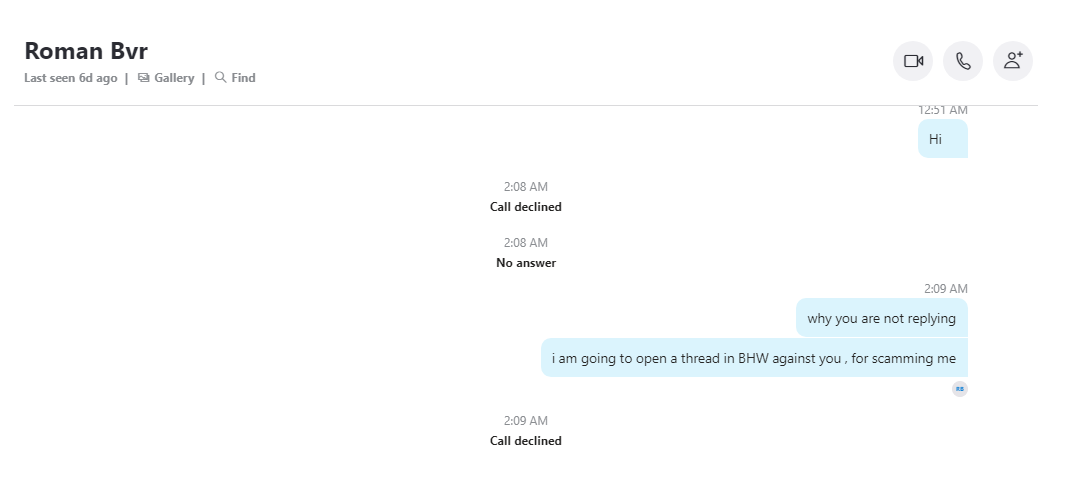Open Find to search the conversation
Screen dimensions: 1088x499
click(244, 78)
